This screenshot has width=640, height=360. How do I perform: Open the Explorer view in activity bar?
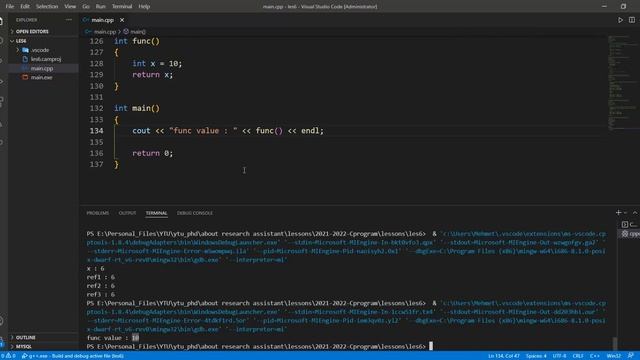[2, 21]
